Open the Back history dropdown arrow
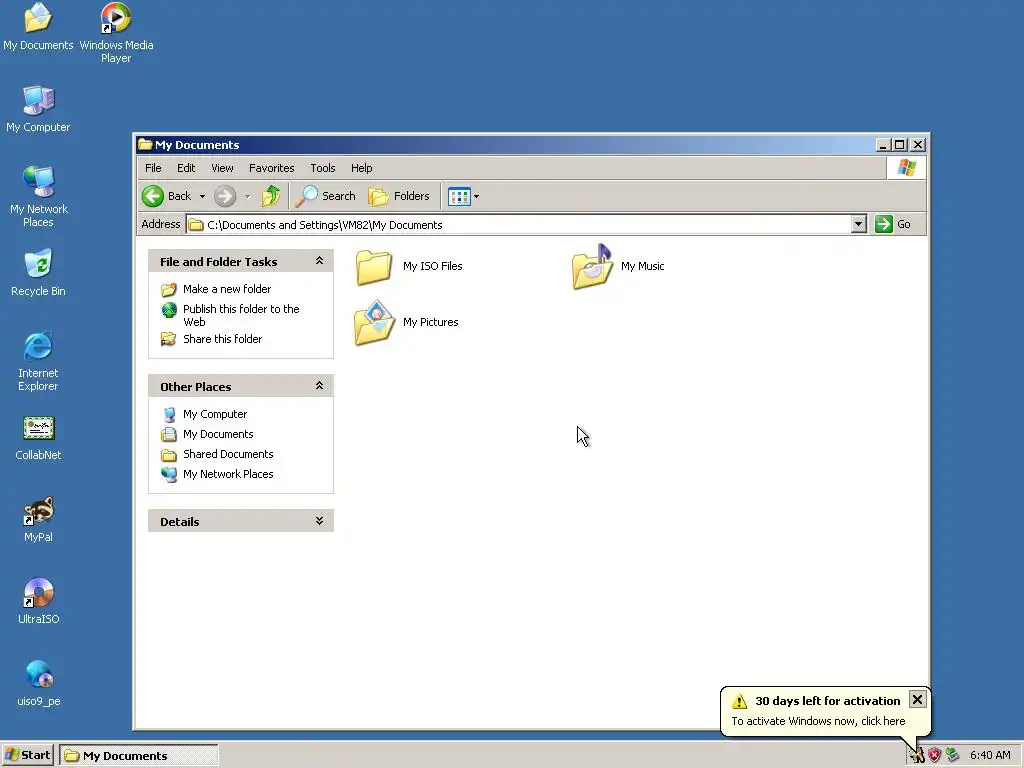1024x768 pixels. coord(202,197)
